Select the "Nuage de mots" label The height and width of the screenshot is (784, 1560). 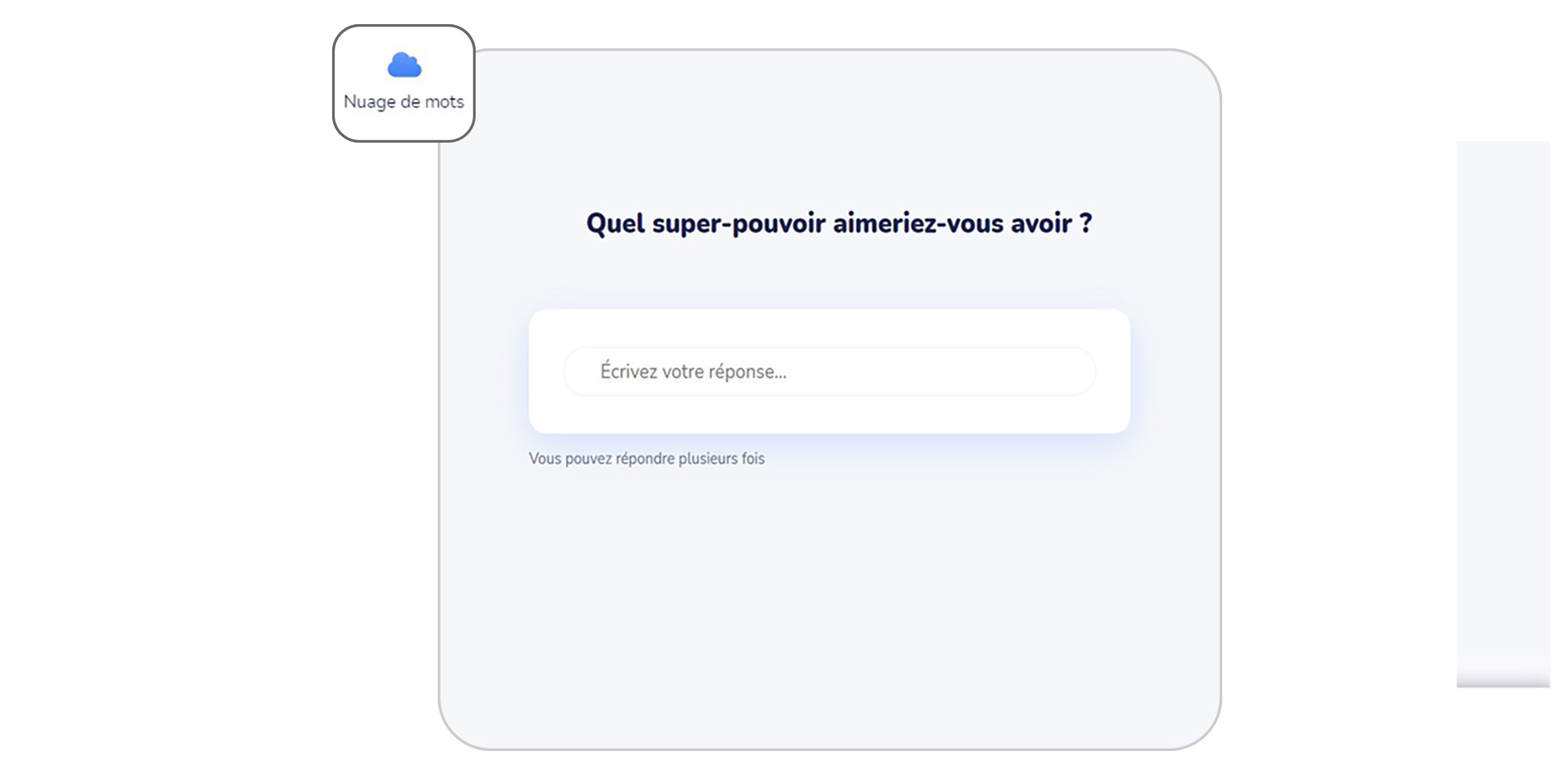point(403,102)
